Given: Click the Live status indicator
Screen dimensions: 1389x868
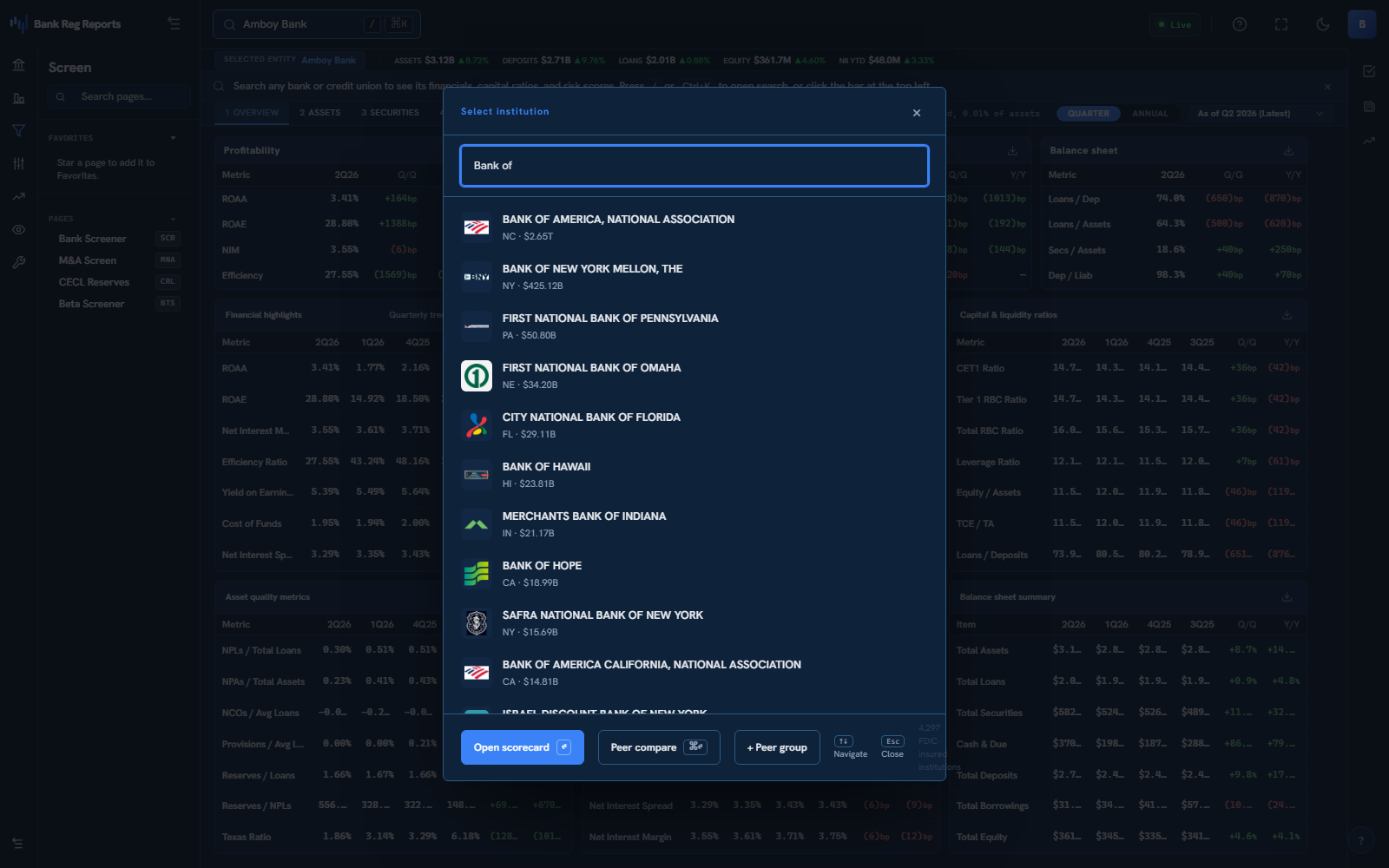Looking at the screenshot, I should pyautogui.click(x=1175, y=24).
